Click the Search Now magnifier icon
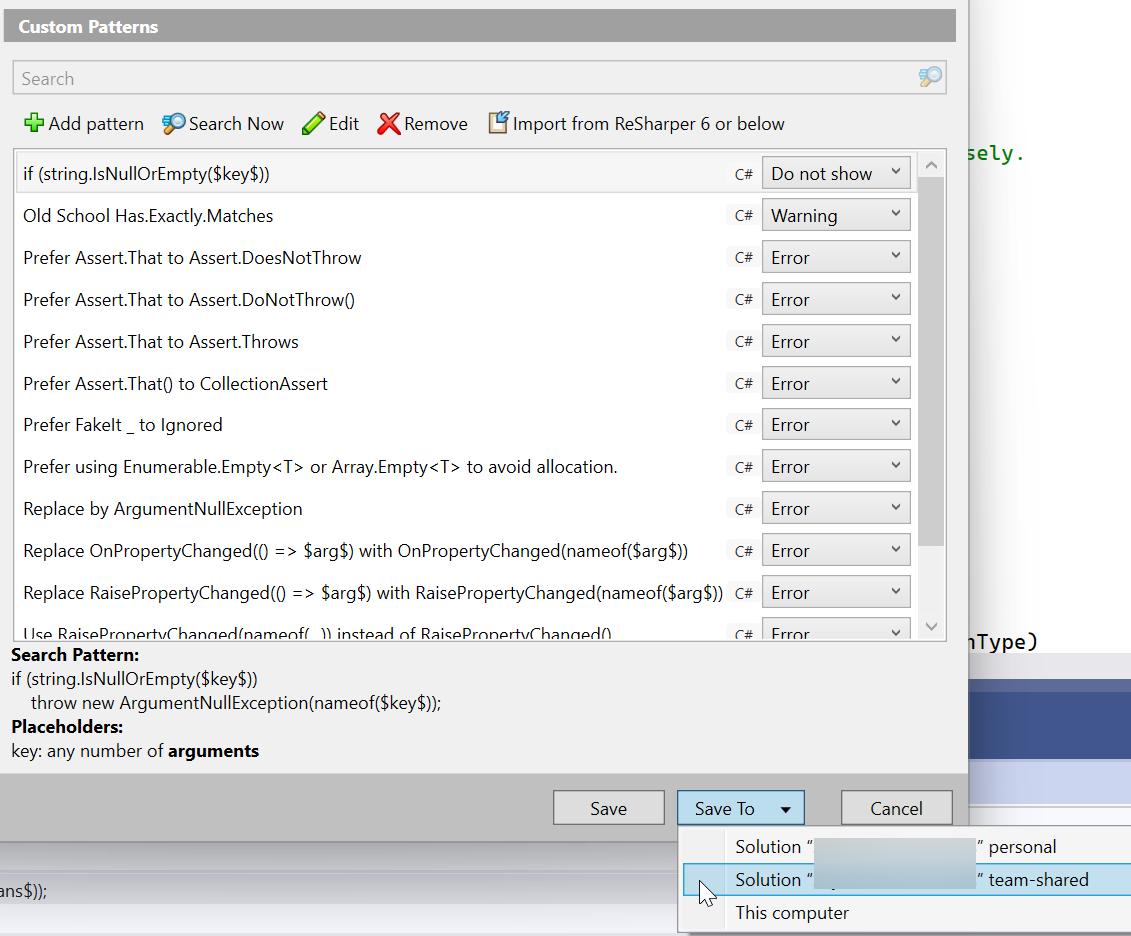1131x936 pixels. [174, 123]
